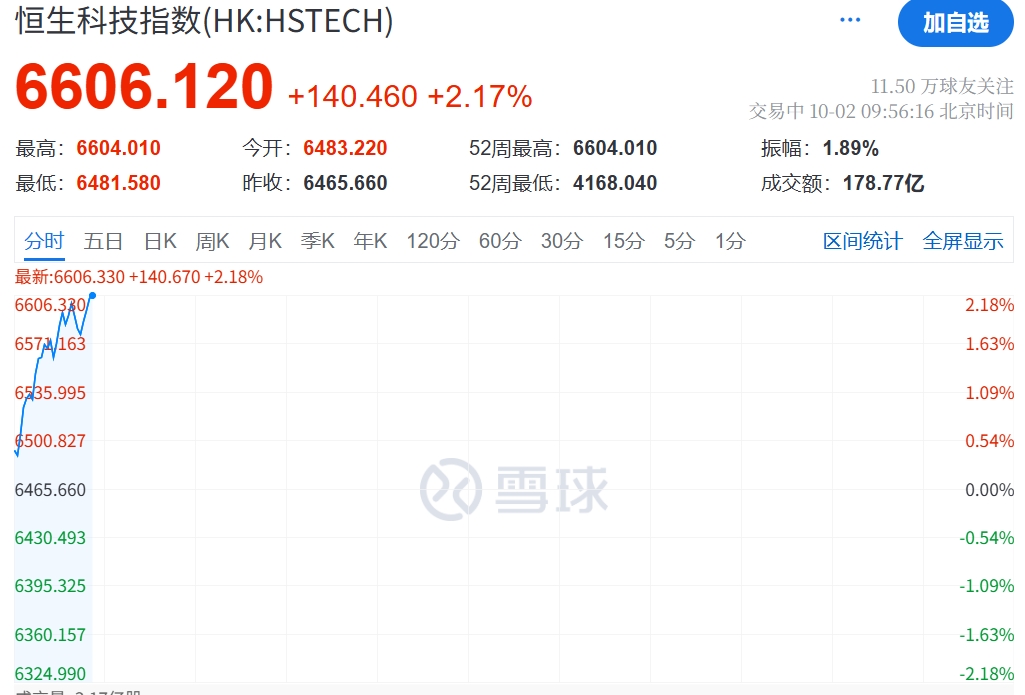Click the change percentage +2.17%

pyautogui.click(x=480, y=97)
